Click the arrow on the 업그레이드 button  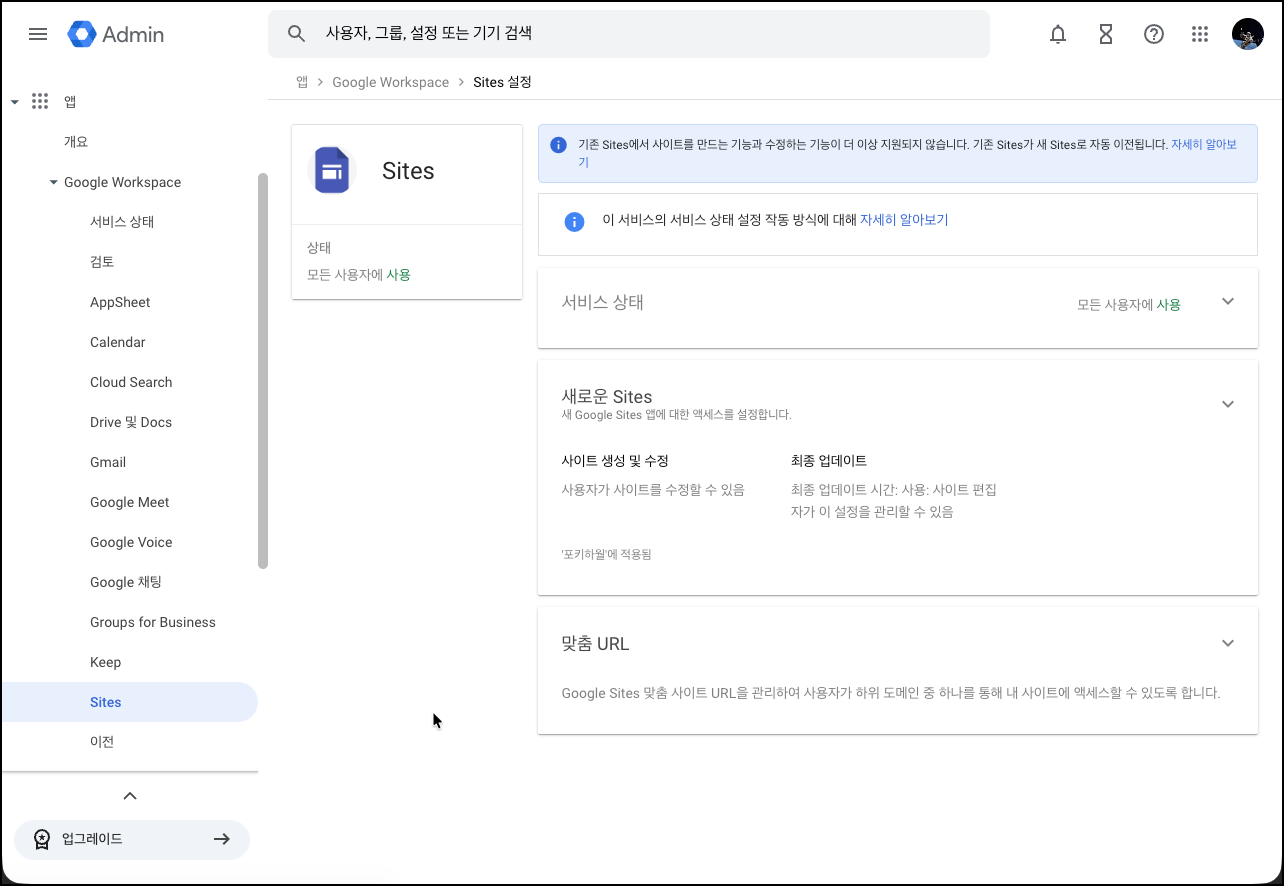pos(222,839)
